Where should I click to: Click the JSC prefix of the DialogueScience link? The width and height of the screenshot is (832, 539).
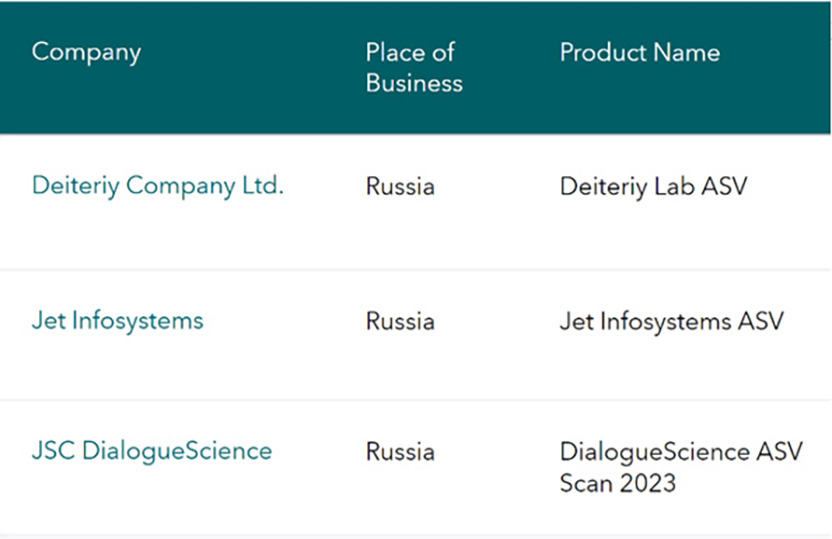coord(53,451)
